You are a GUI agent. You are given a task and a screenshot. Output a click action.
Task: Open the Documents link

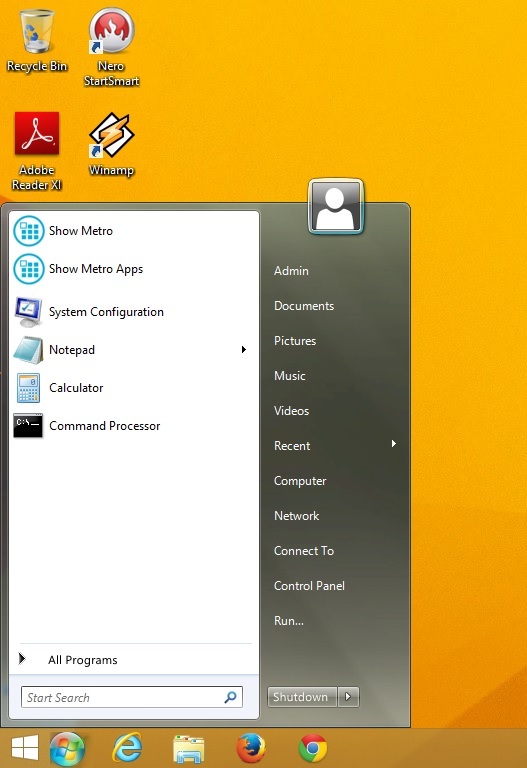304,306
